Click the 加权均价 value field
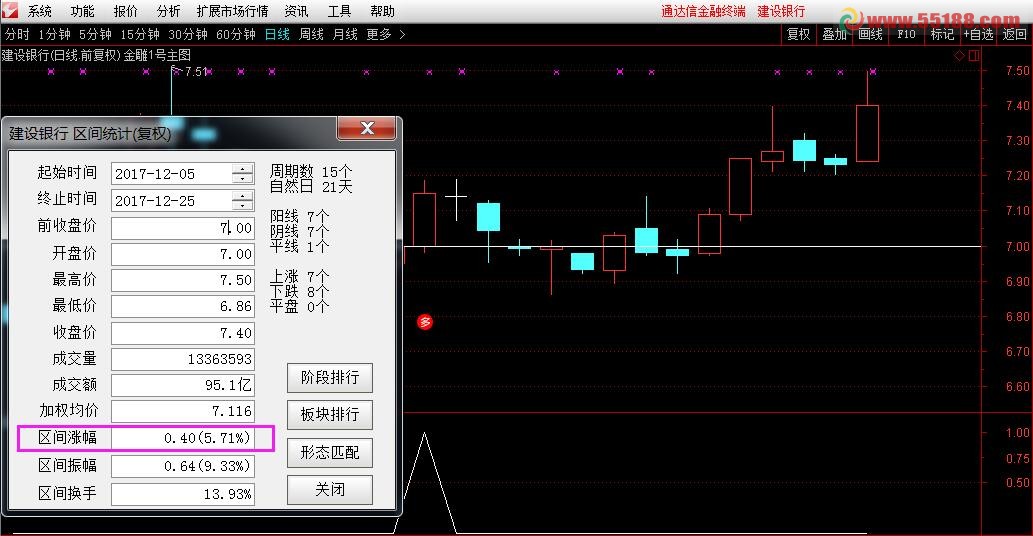Screen dimensions: 1033x536 tap(182, 411)
